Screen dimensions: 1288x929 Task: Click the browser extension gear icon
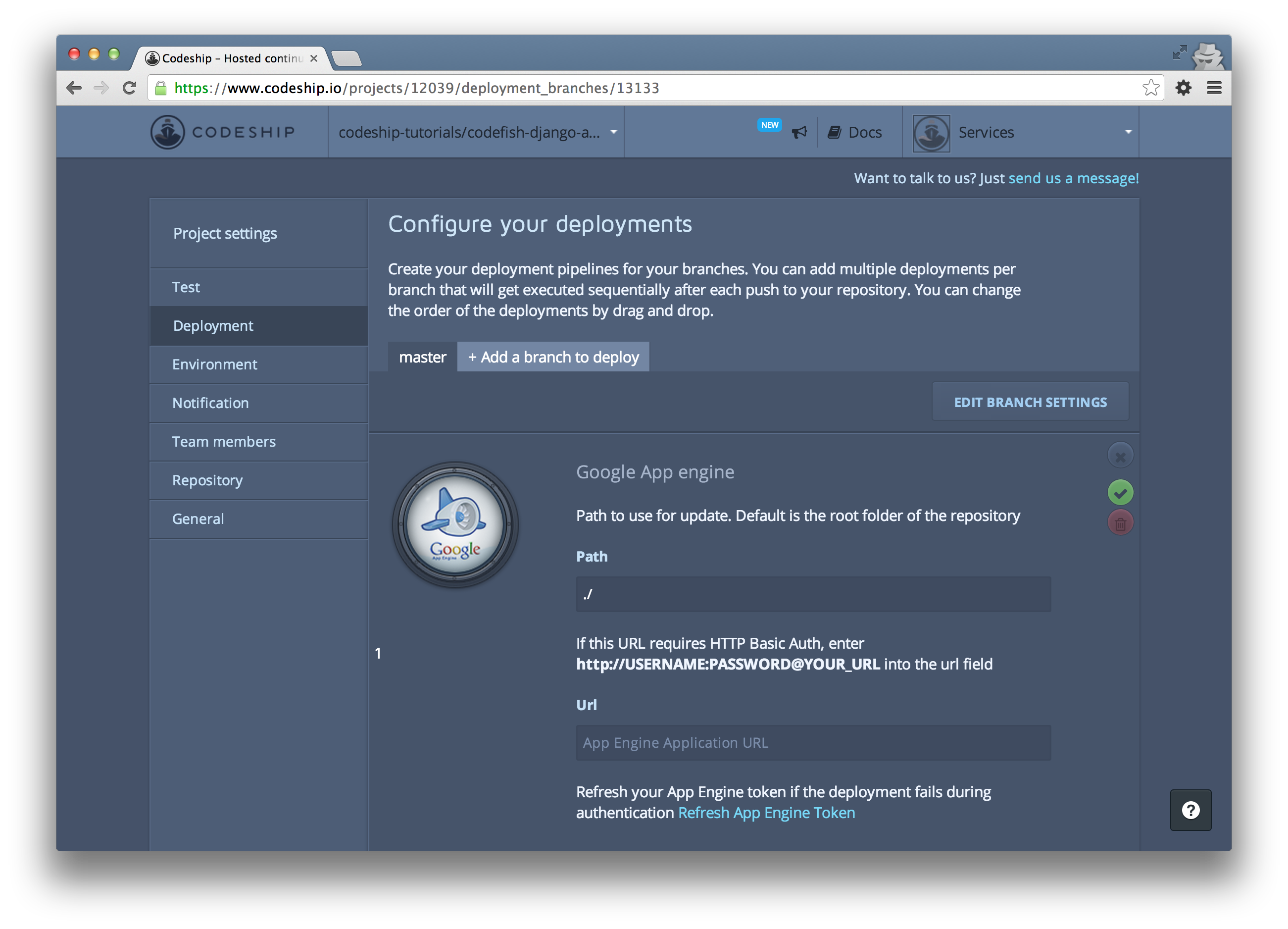(1183, 88)
